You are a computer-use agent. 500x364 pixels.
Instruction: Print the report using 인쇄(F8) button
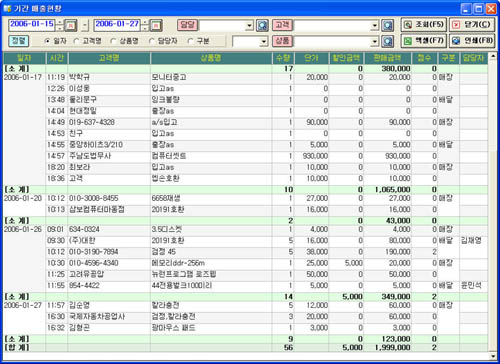click(472, 41)
